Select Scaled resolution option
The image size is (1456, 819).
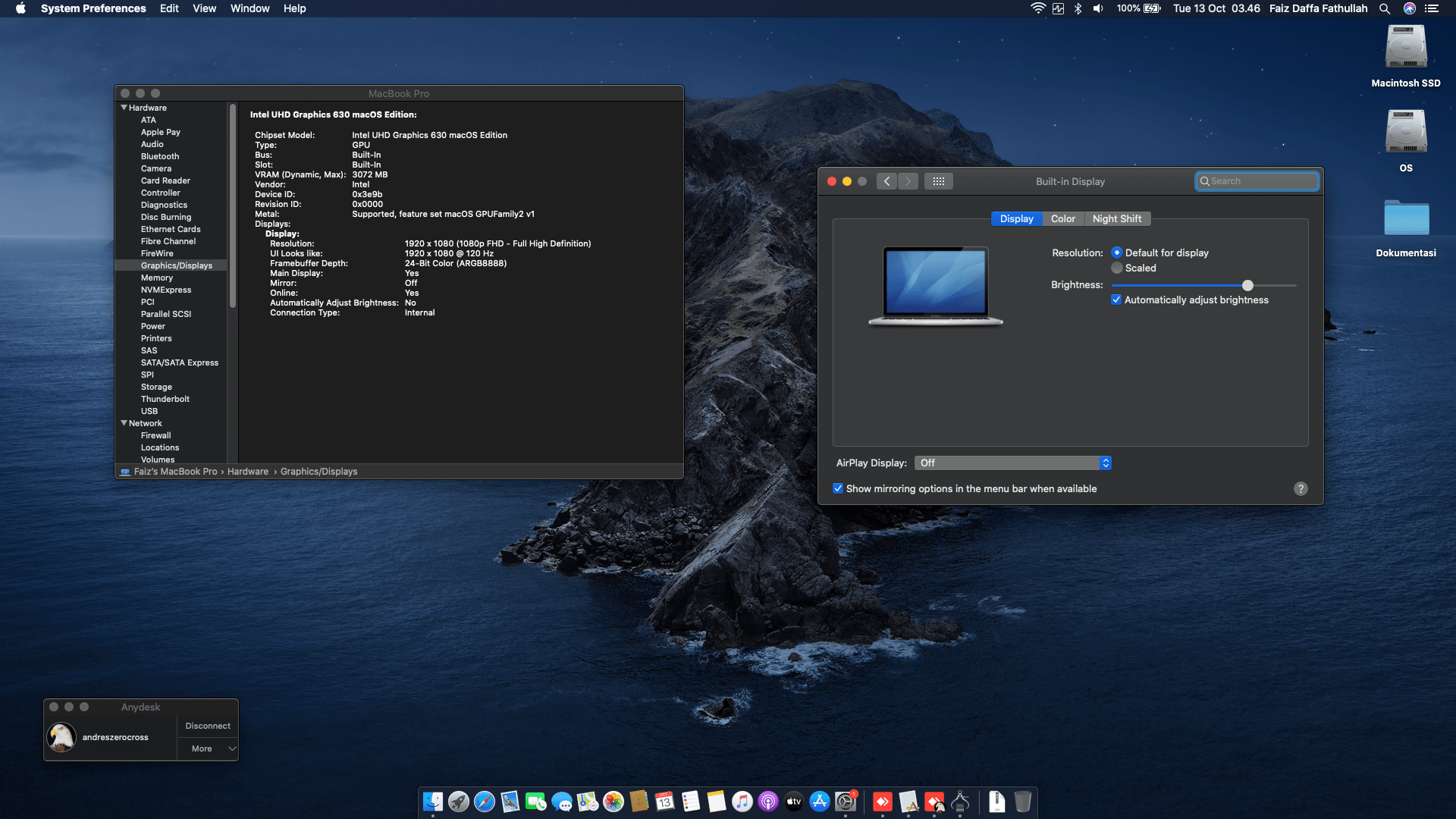[x=1117, y=268]
